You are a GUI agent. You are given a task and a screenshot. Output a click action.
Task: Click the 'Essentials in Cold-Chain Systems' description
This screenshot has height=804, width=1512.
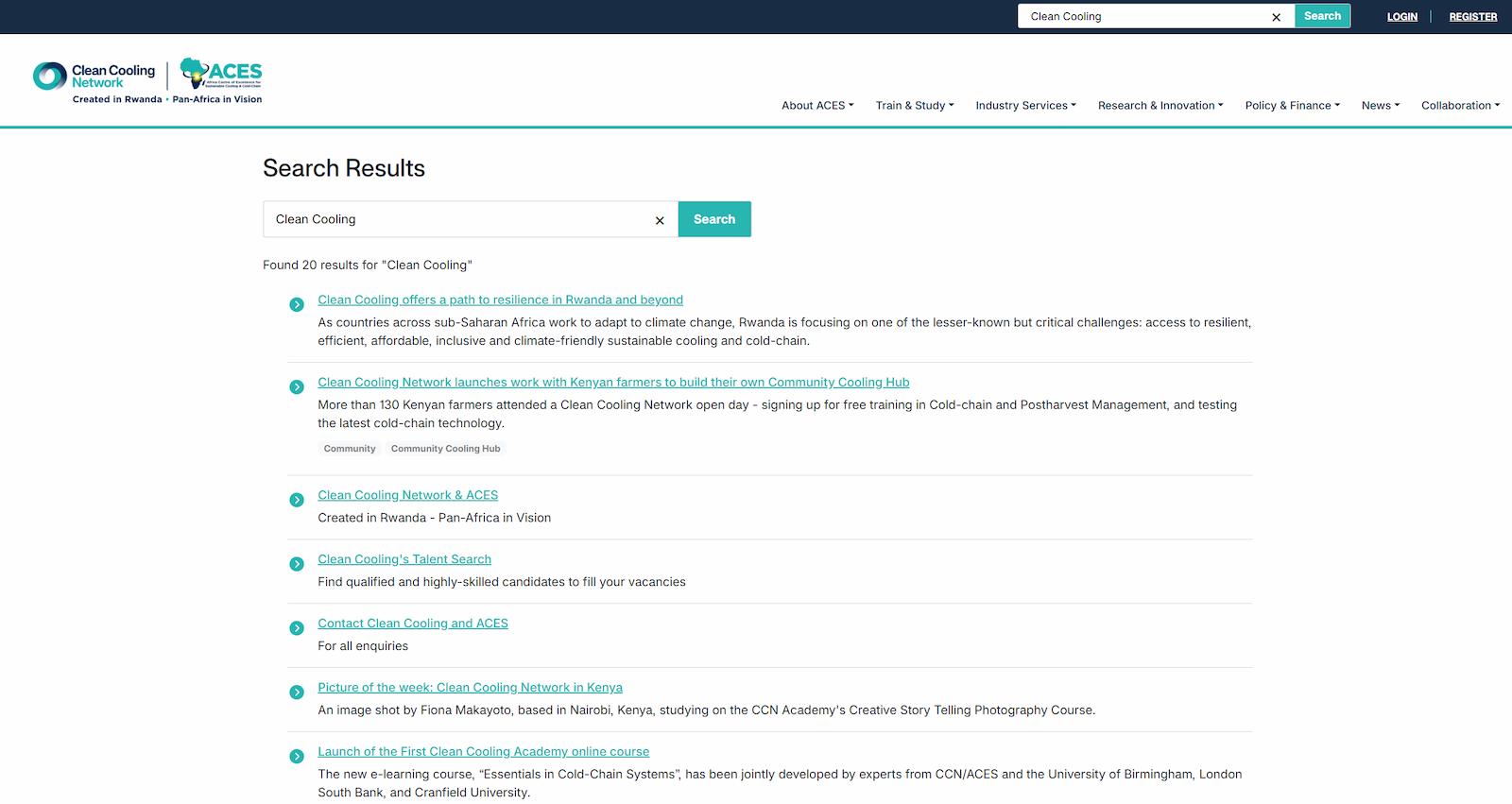click(x=780, y=783)
